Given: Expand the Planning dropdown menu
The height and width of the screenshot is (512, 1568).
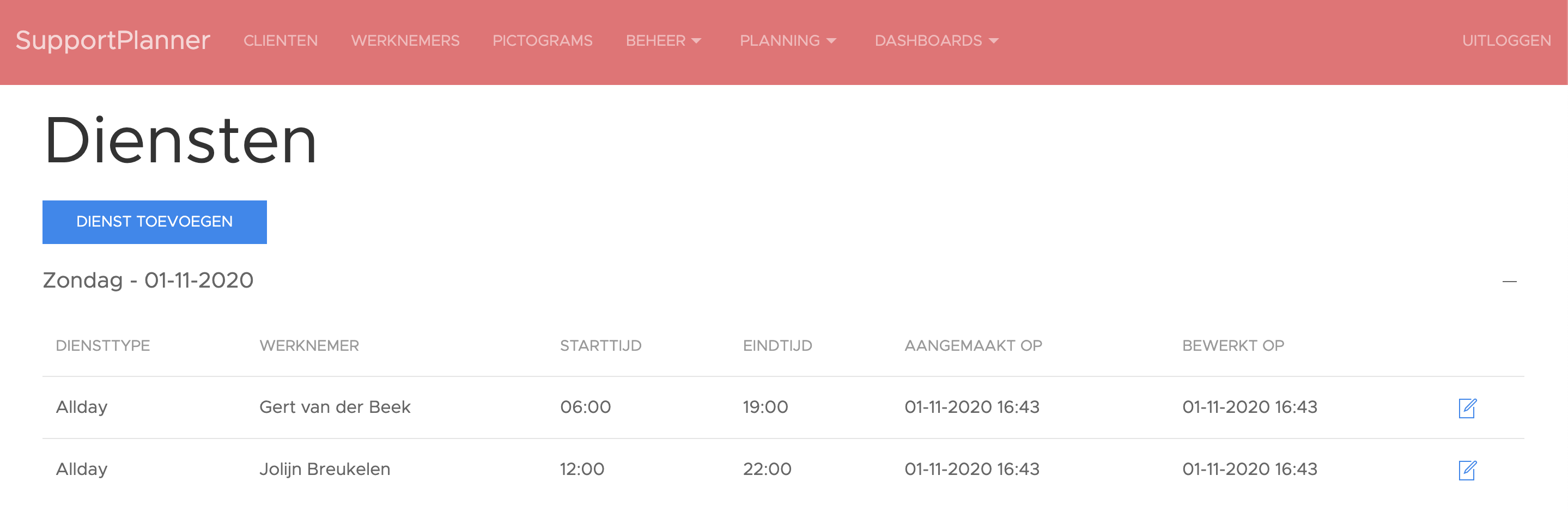Looking at the screenshot, I should (787, 41).
